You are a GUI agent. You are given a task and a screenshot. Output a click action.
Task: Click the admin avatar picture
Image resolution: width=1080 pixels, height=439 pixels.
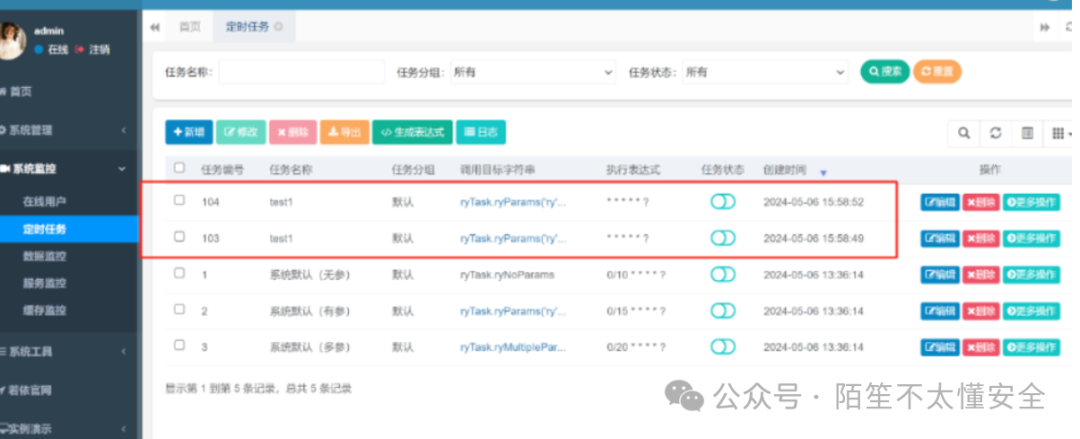click(x=11, y=41)
